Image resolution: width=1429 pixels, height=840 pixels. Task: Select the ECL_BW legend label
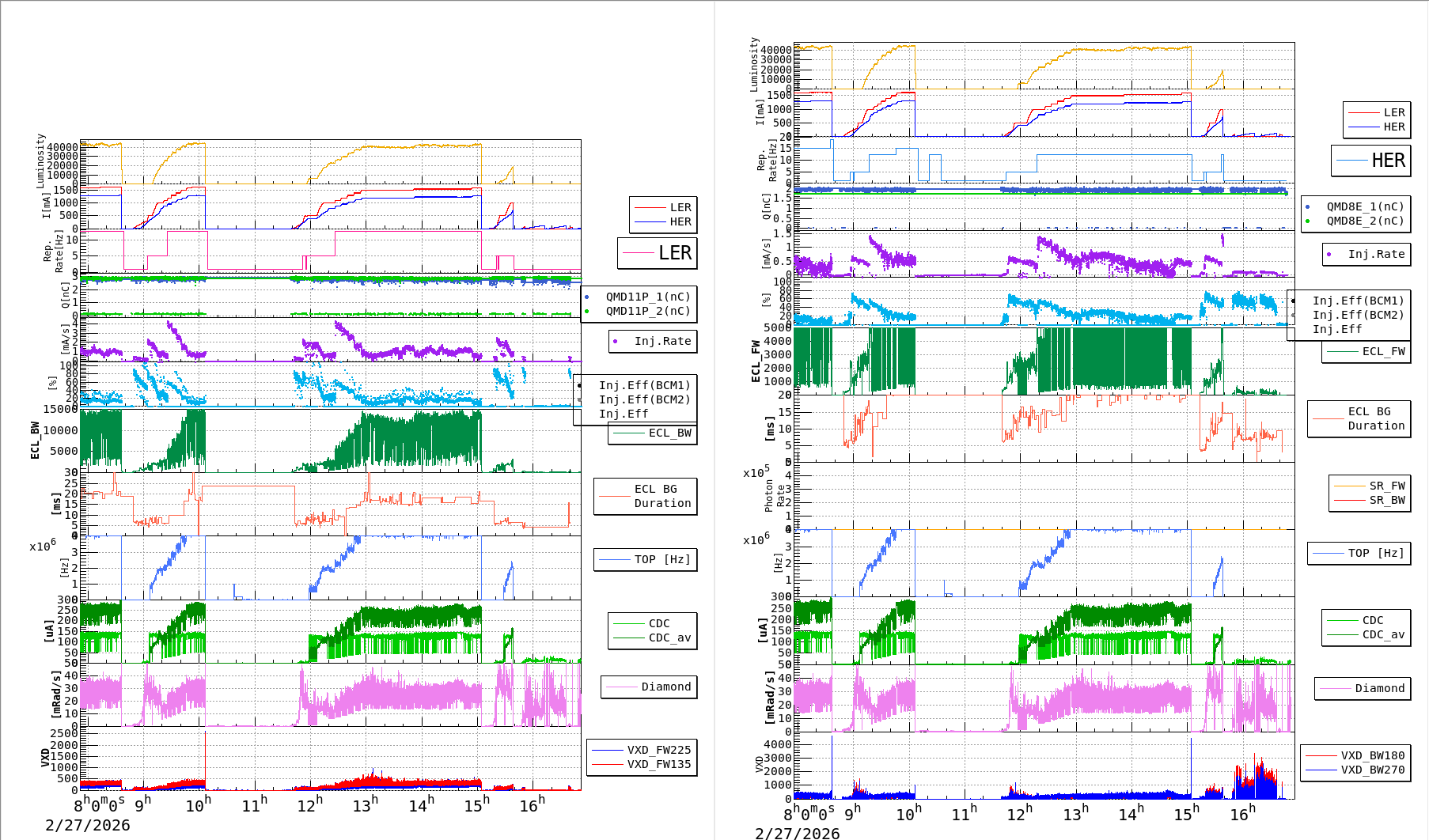669,433
